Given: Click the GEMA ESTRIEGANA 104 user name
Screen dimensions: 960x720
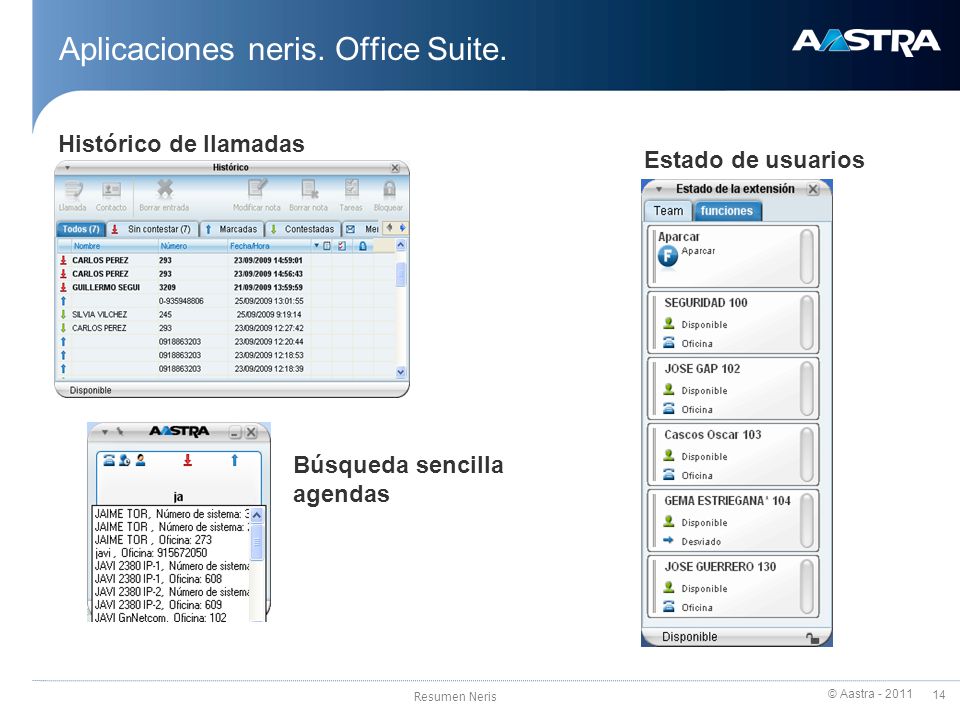Looking at the screenshot, I should coord(727,501).
